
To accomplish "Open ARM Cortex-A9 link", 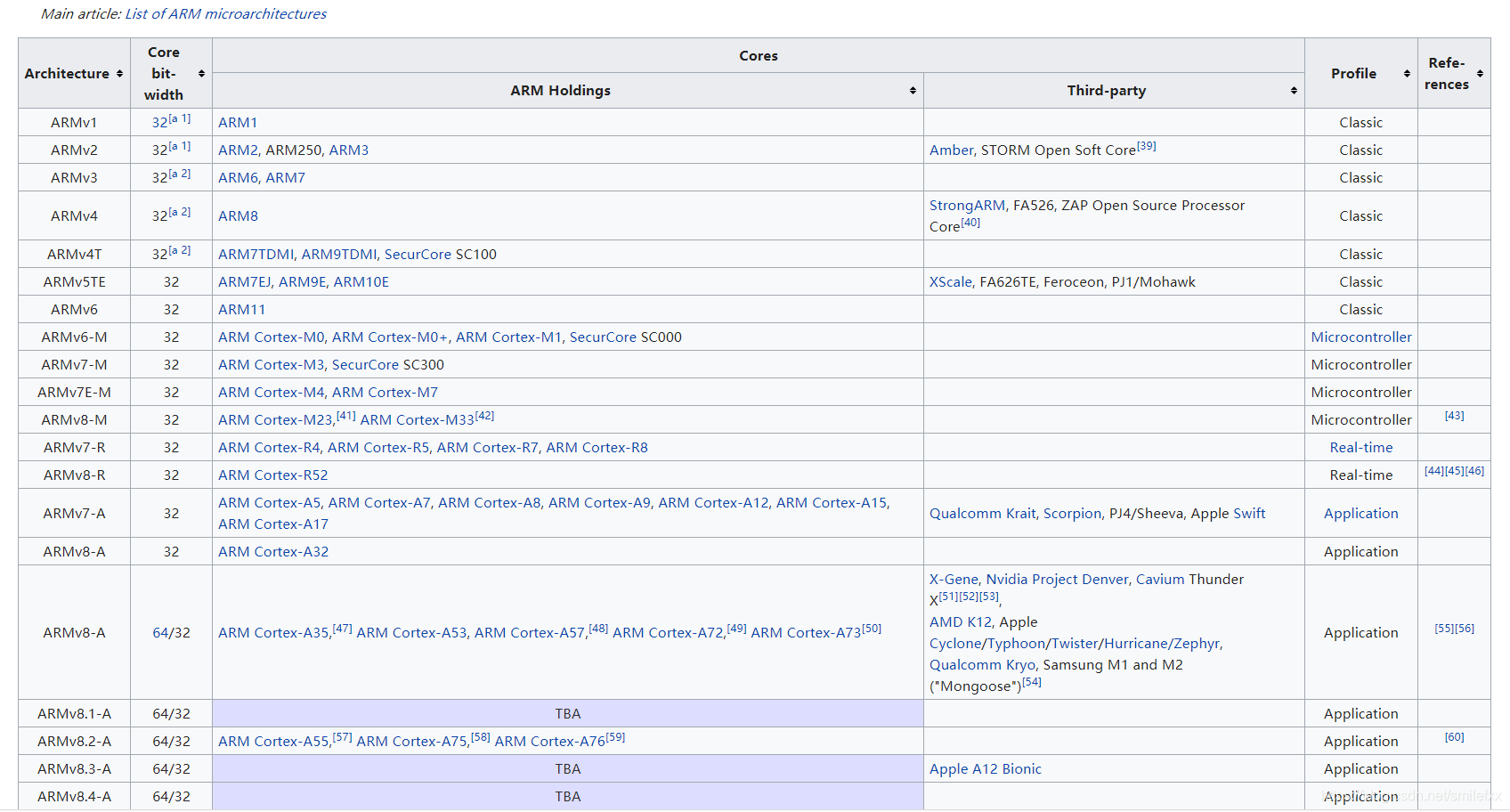I will pyautogui.click(x=599, y=503).
